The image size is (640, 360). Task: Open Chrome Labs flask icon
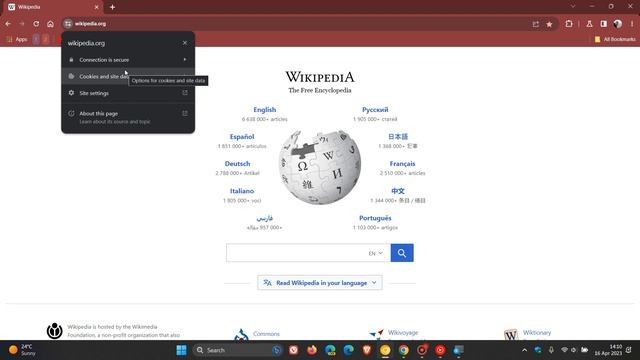pos(589,24)
